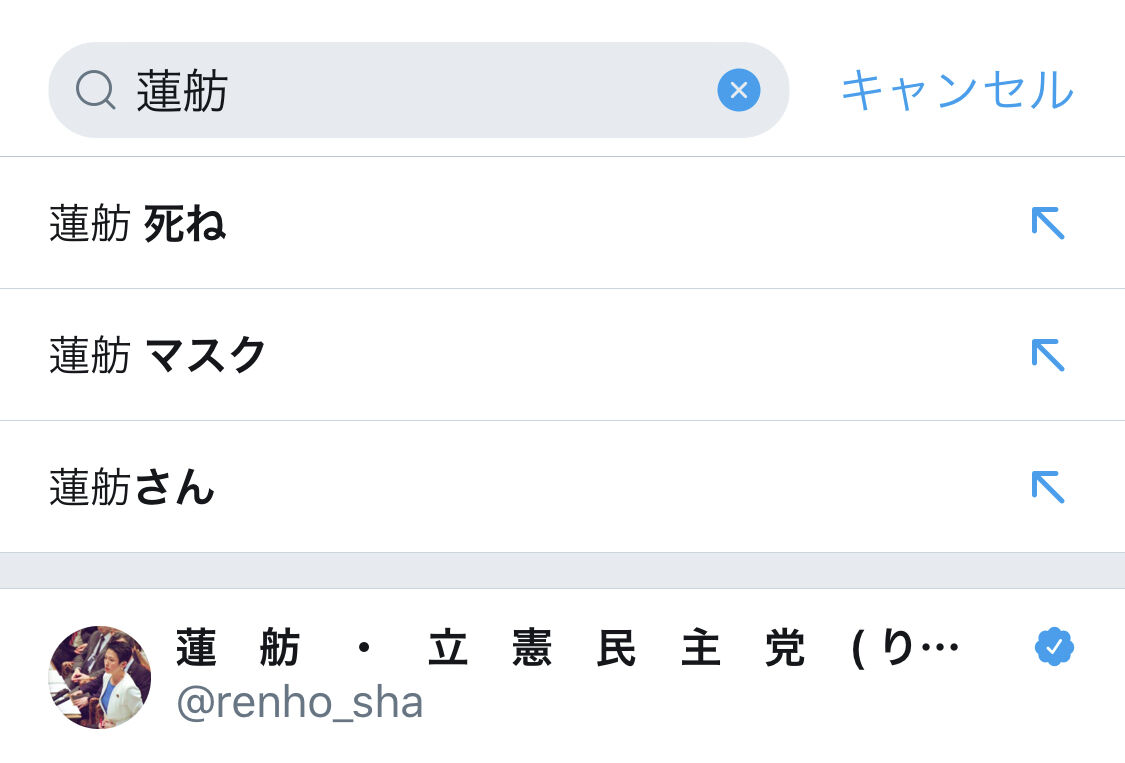The width and height of the screenshot is (1125, 763).
Task: Place cursor on 蓮舫 text in search box
Action: click(182, 91)
